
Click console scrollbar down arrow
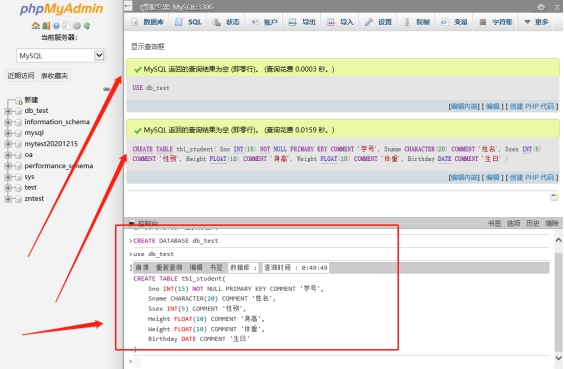[x=559, y=358]
